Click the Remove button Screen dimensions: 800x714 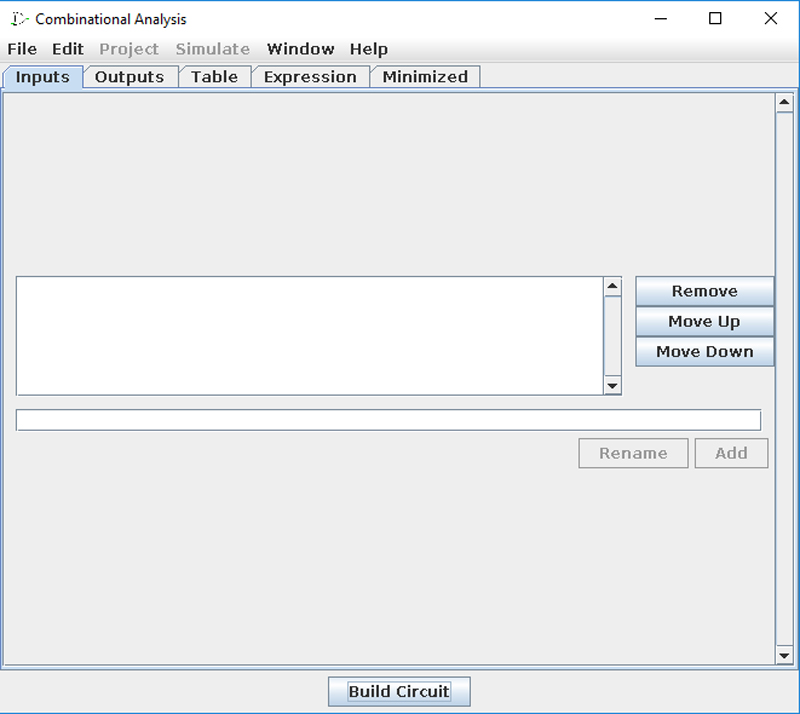pos(705,291)
